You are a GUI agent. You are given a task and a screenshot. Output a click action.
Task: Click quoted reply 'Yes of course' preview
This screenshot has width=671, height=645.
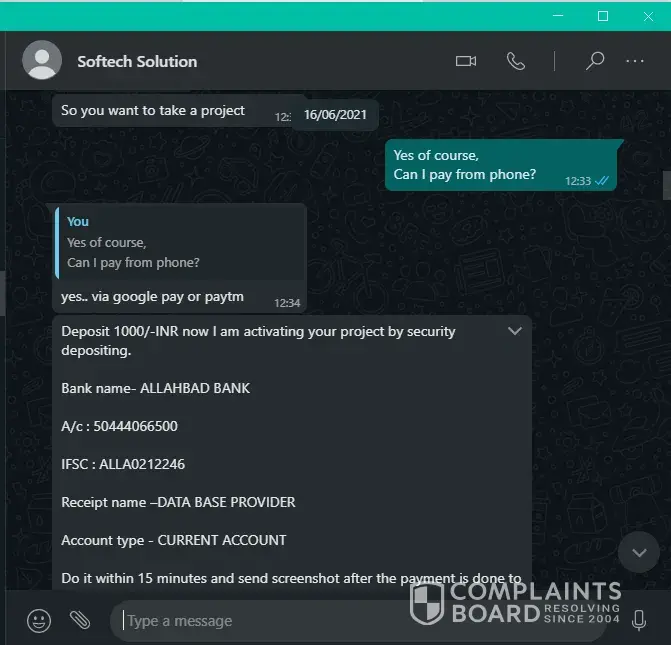point(181,243)
